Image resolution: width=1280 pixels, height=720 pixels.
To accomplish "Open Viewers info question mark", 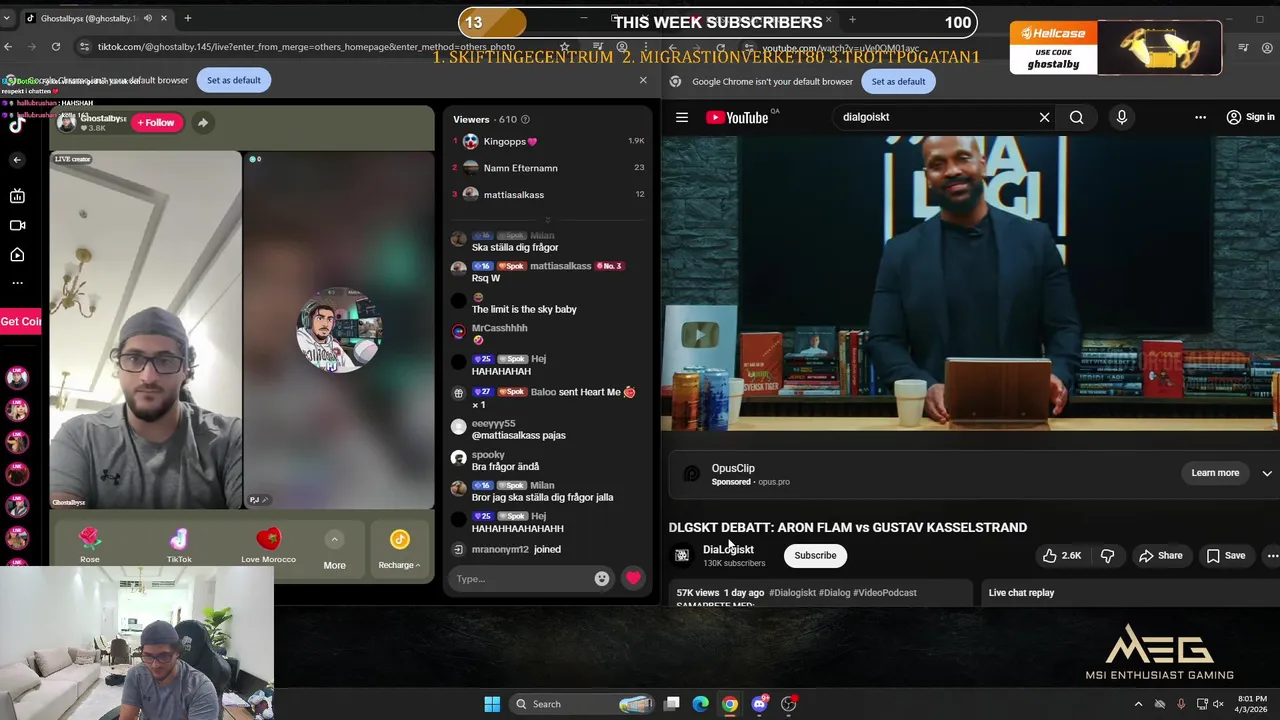I will pos(525,120).
